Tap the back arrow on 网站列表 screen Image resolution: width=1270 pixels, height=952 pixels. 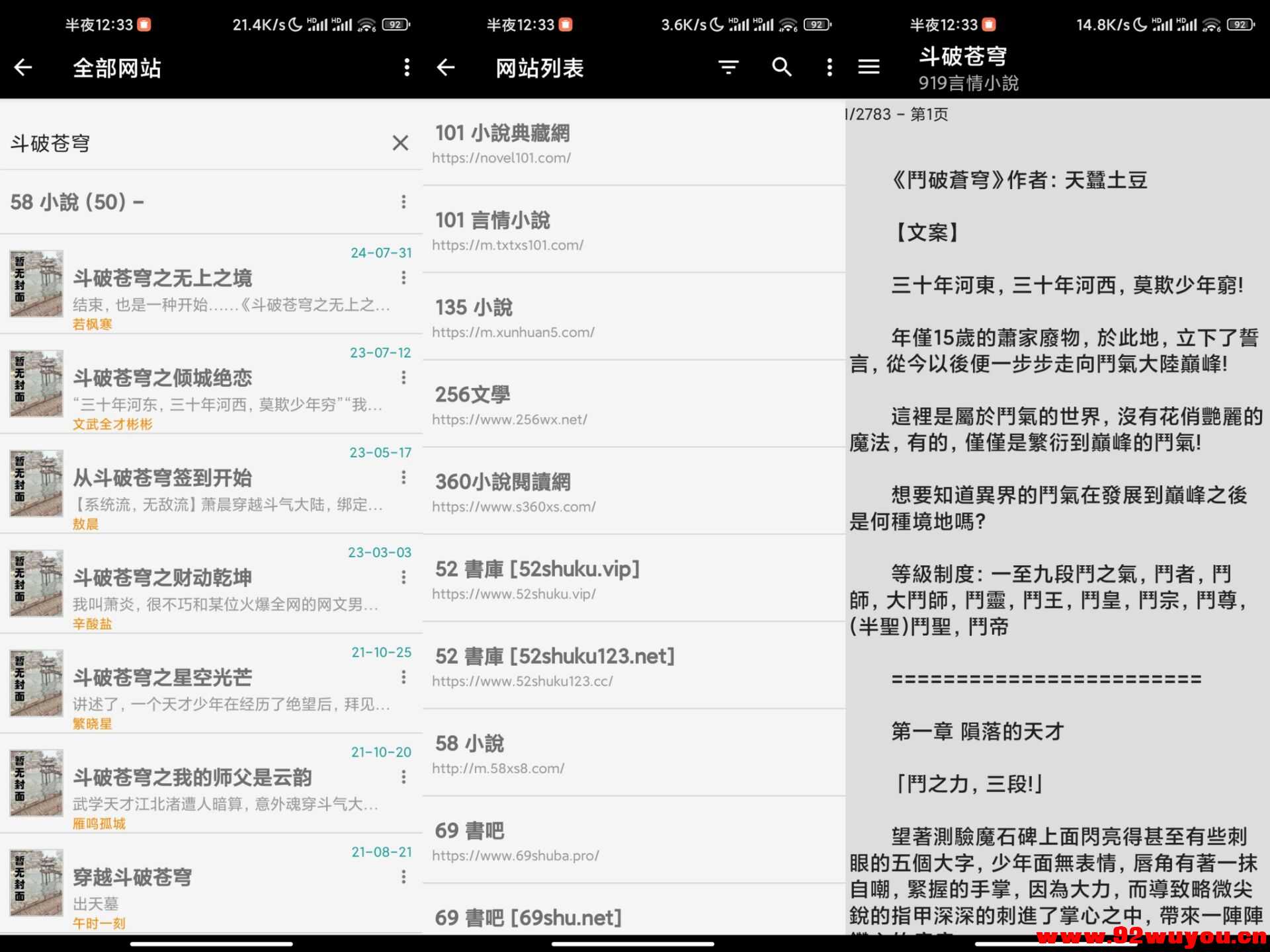[x=446, y=67]
